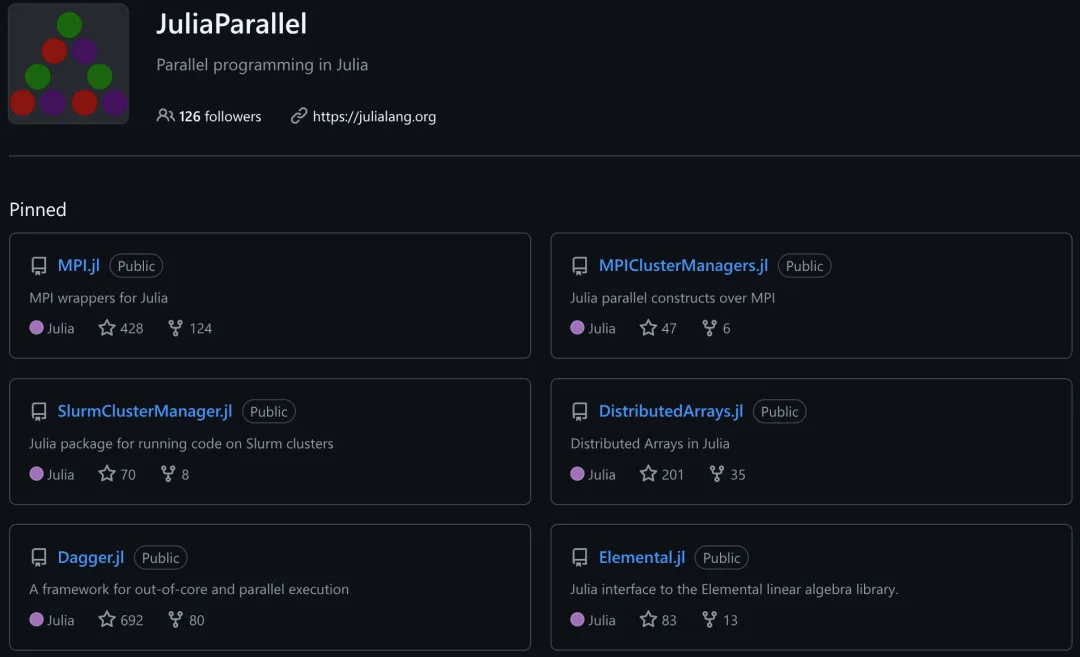Click the JuliaParallel organization avatar
Screen dimensions: 1080x657
[x=68, y=64]
